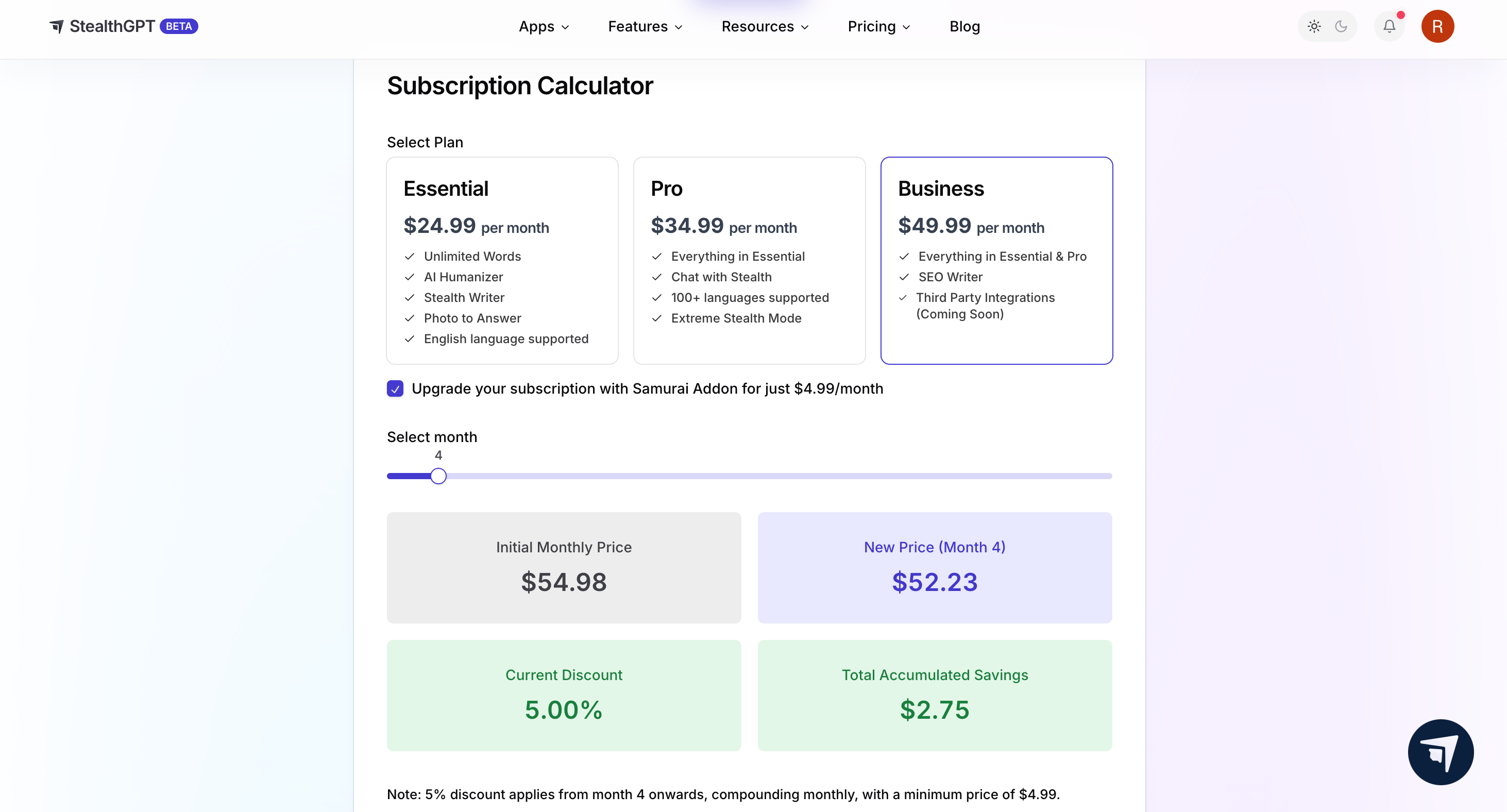Expand the Apps dropdown menu
The image size is (1507, 812).
pos(544,26)
